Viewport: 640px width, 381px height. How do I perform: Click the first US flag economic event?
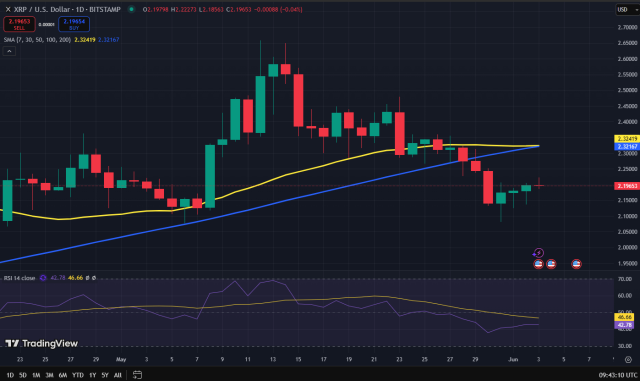tap(538, 264)
